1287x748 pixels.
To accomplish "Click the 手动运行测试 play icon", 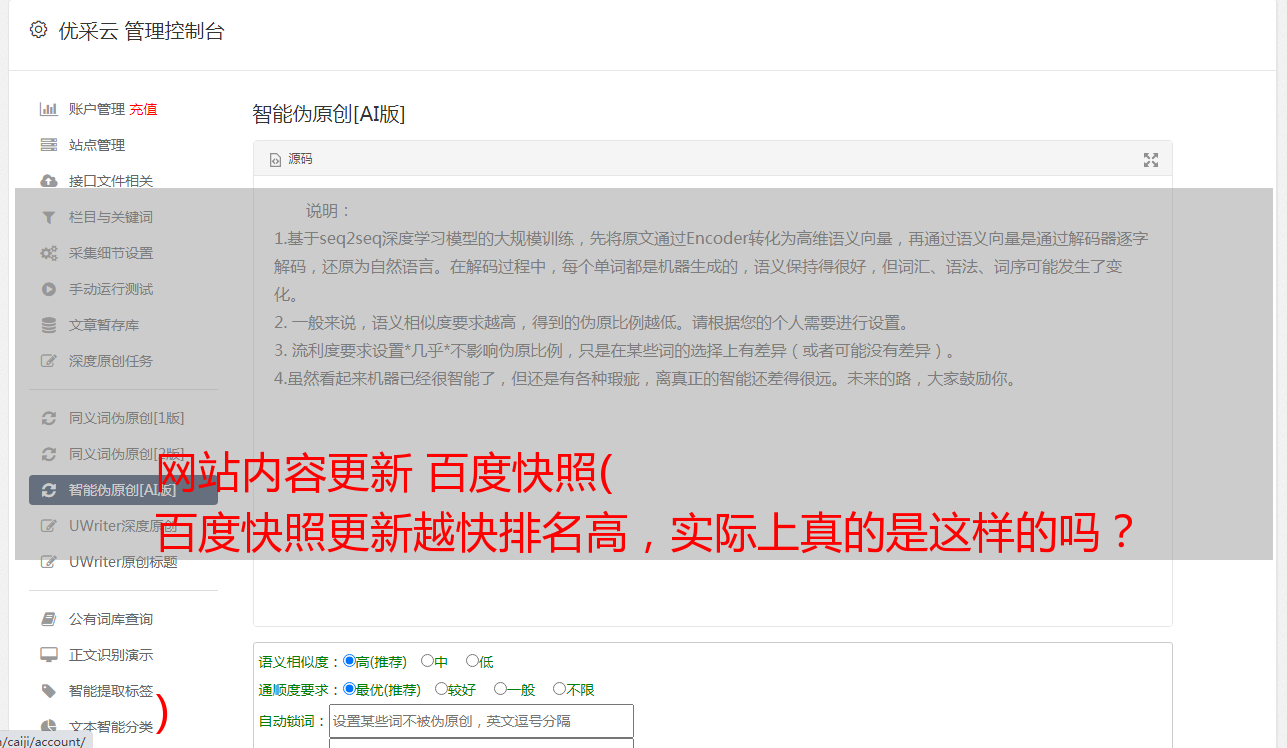I will pyautogui.click(x=48, y=289).
